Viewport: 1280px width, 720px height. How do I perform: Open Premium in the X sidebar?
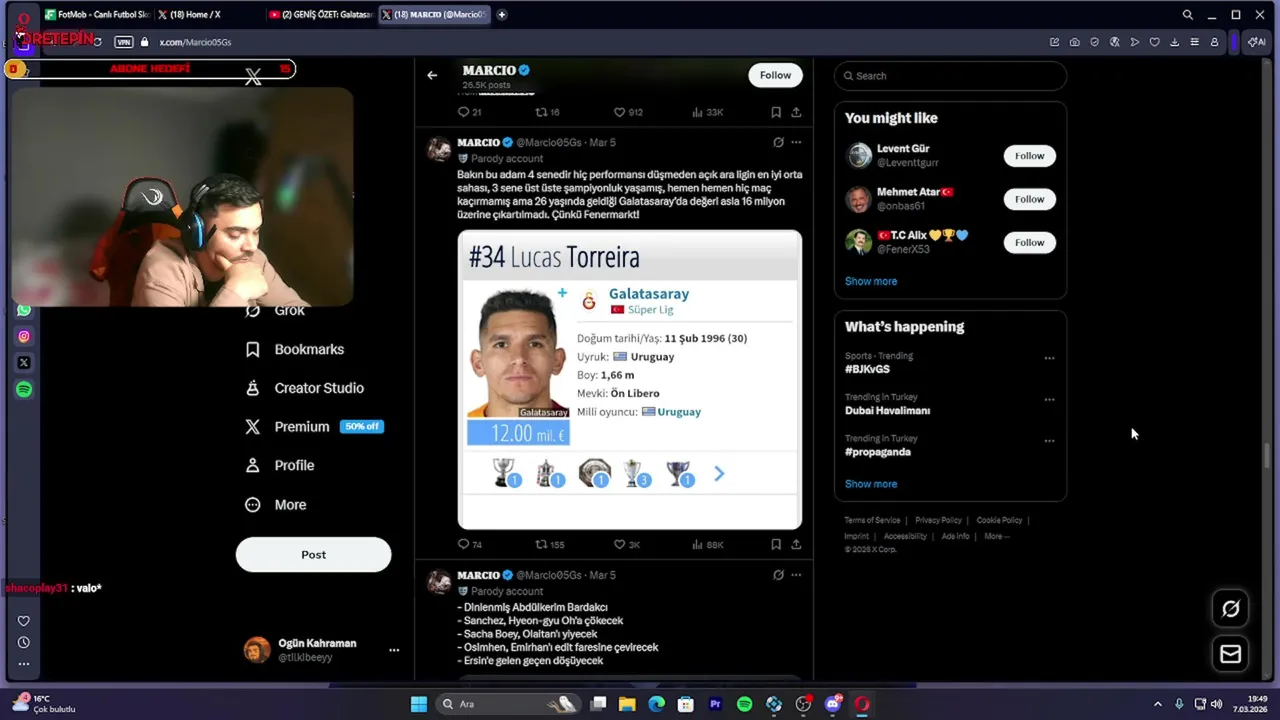pos(314,426)
